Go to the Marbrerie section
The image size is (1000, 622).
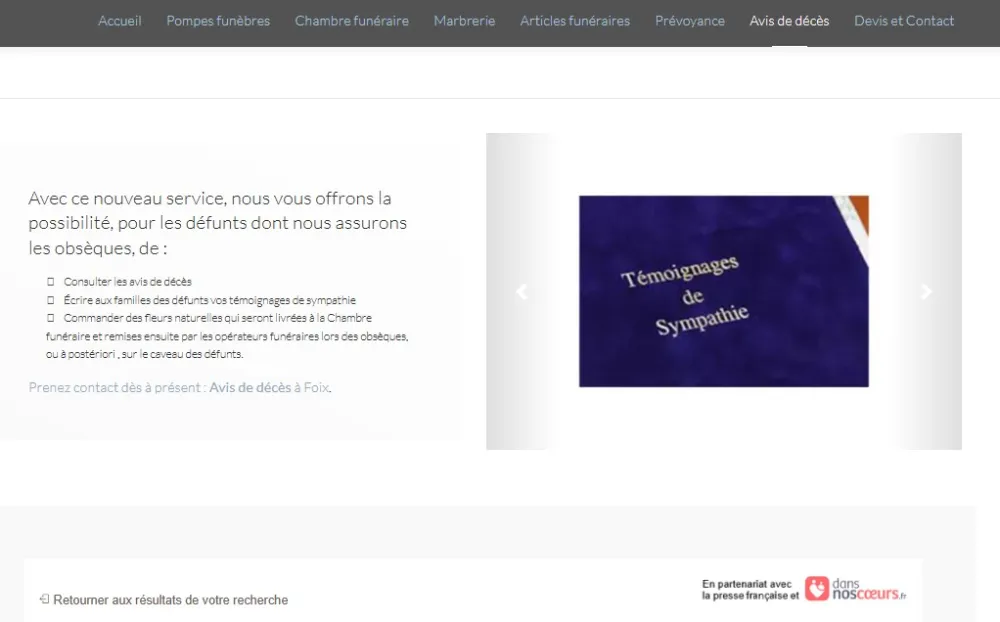point(464,21)
